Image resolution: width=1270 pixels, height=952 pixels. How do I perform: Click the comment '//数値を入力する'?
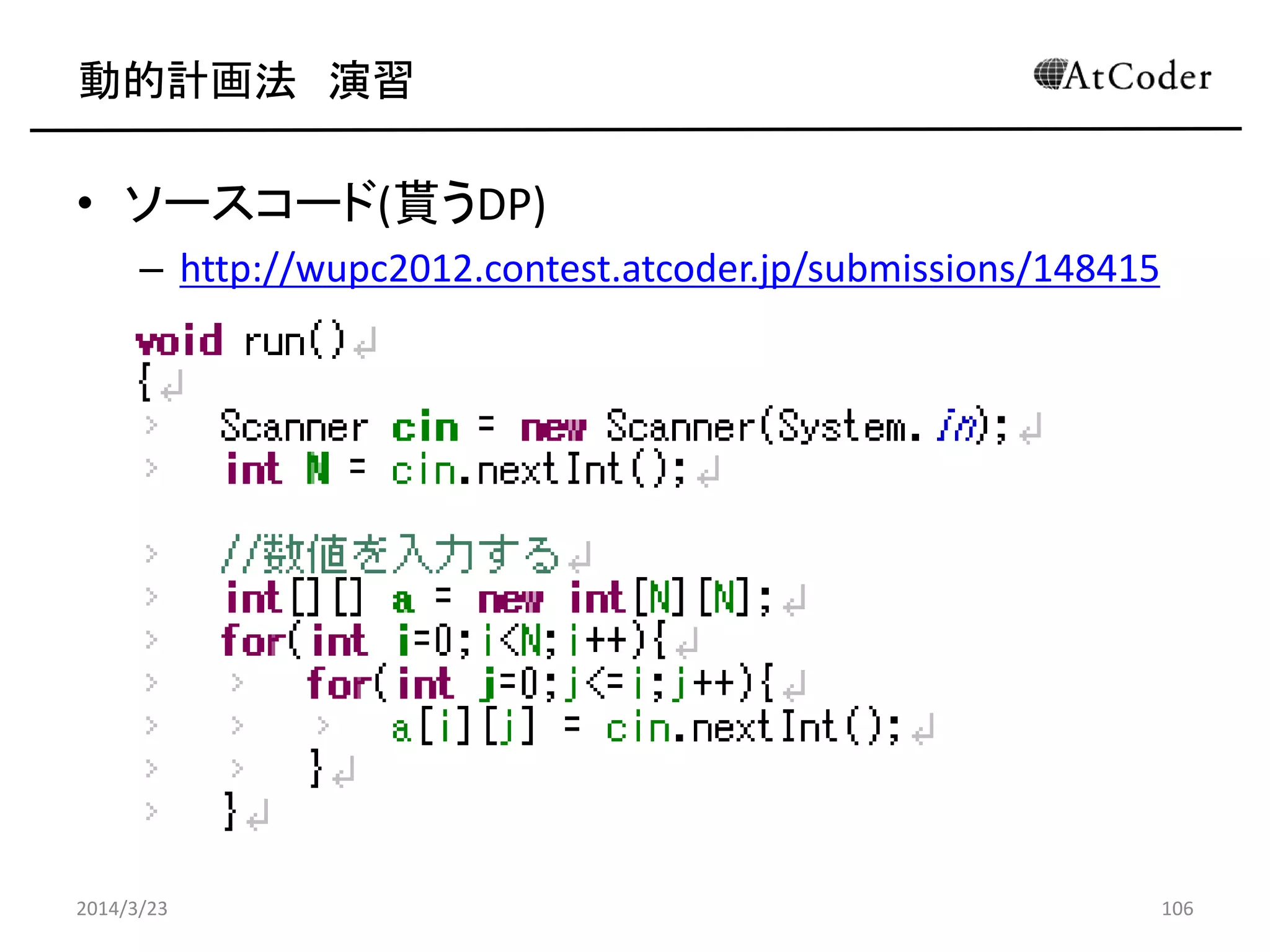(x=390, y=554)
